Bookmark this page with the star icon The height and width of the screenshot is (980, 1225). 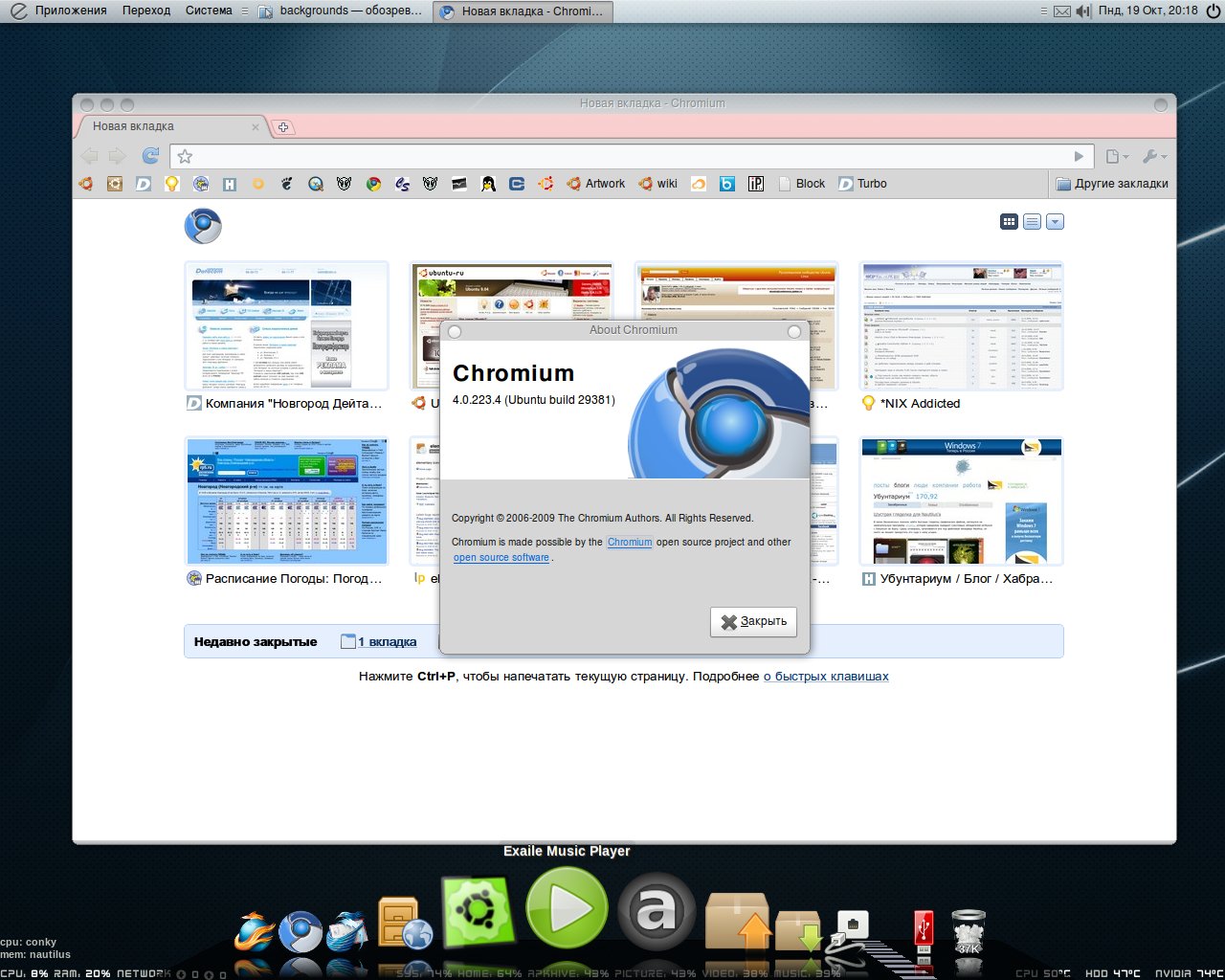tap(186, 156)
